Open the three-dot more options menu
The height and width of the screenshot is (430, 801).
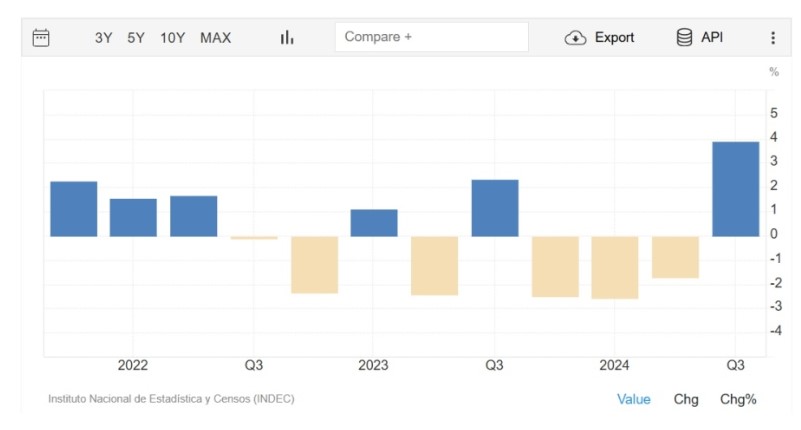(x=772, y=38)
